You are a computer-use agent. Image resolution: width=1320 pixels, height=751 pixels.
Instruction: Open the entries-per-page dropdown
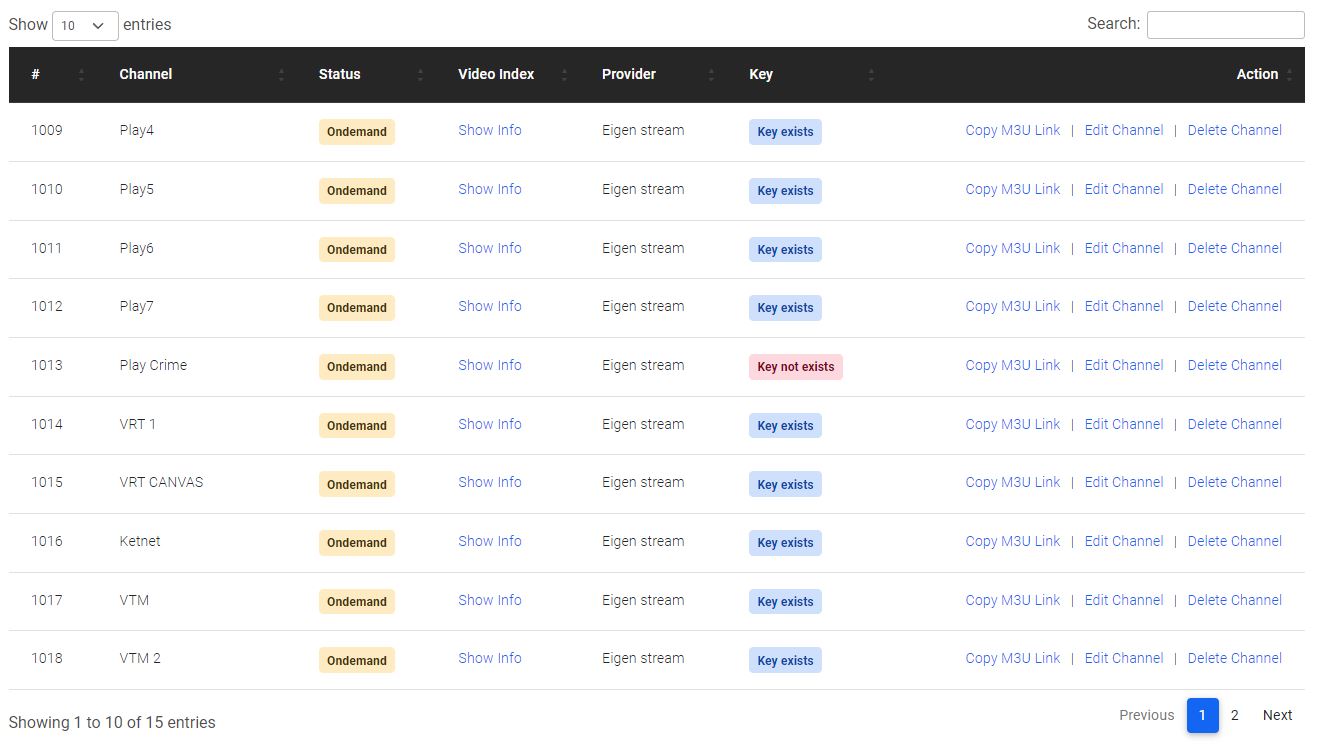pyautogui.click(x=85, y=25)
